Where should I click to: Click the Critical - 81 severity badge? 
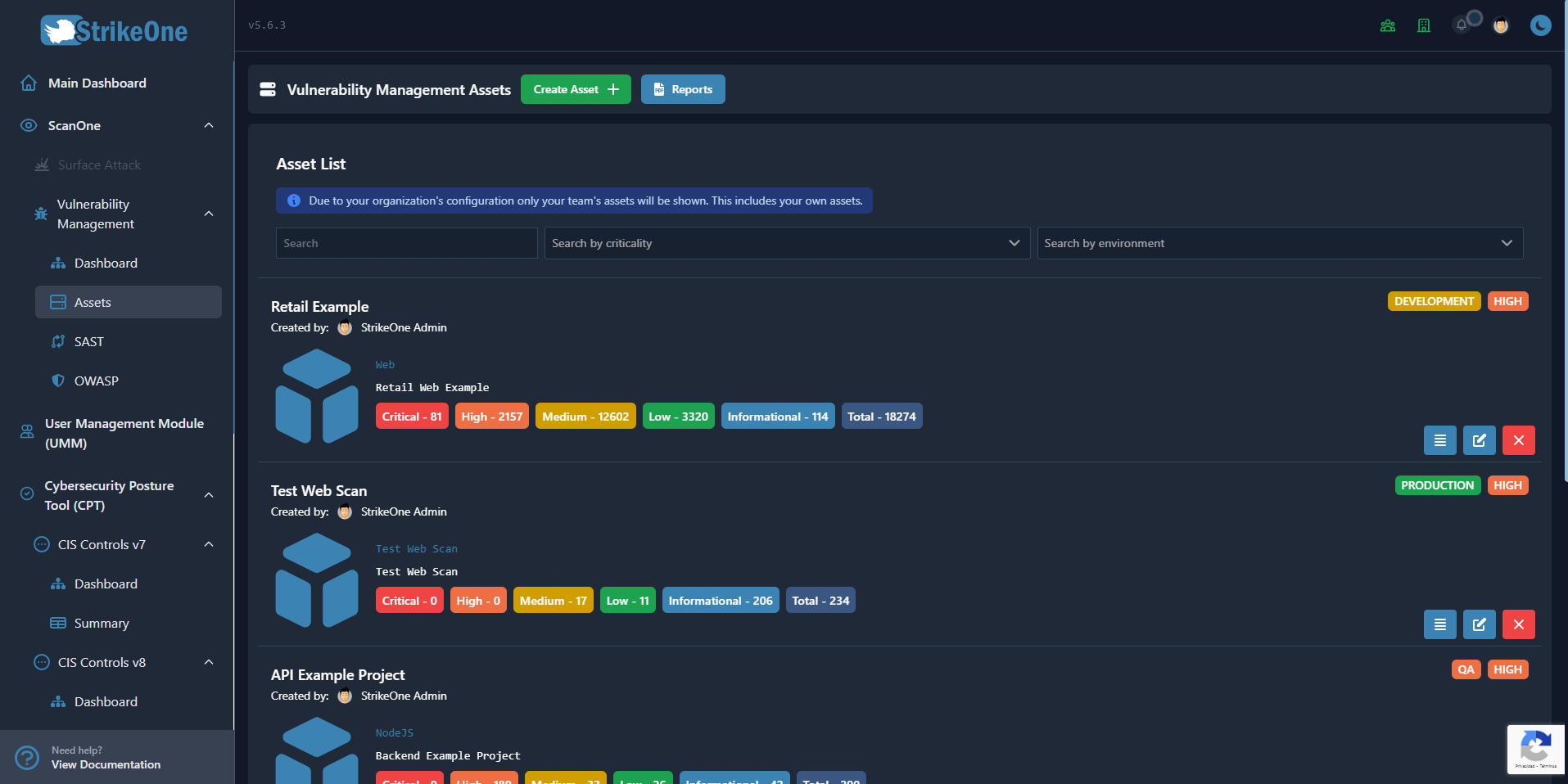click(x=412, y=416)
